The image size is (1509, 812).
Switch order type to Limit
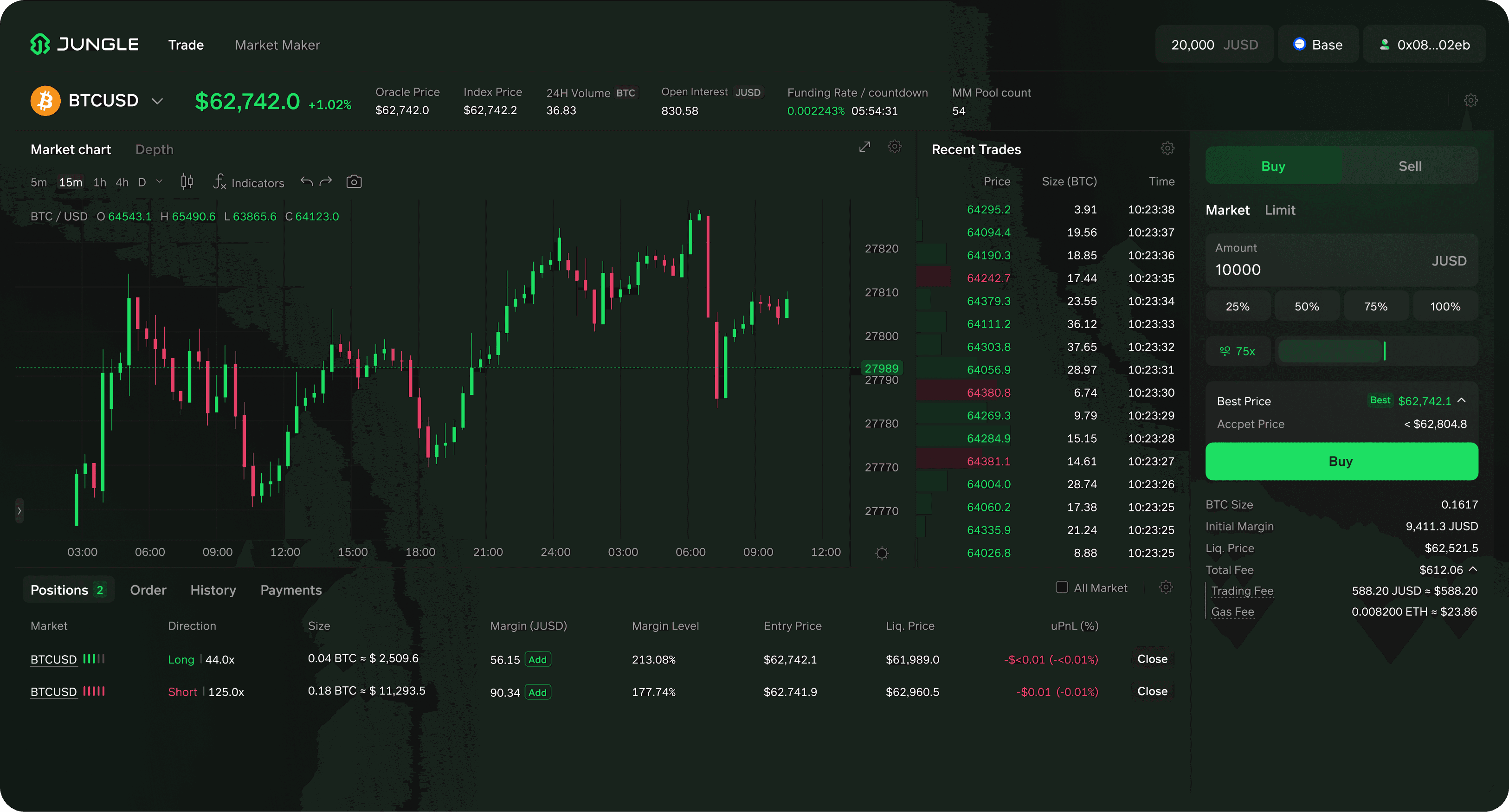1279,210
